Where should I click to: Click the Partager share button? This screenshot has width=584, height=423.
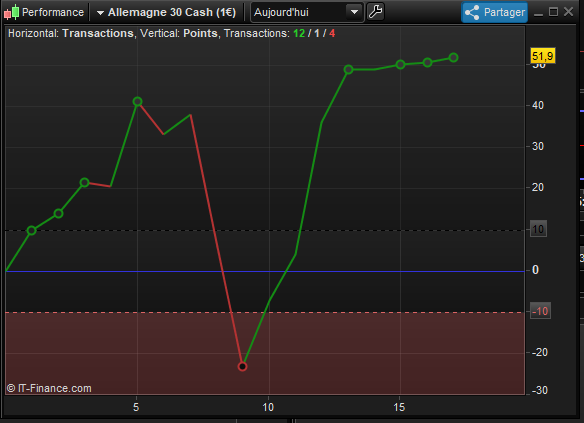495,12
